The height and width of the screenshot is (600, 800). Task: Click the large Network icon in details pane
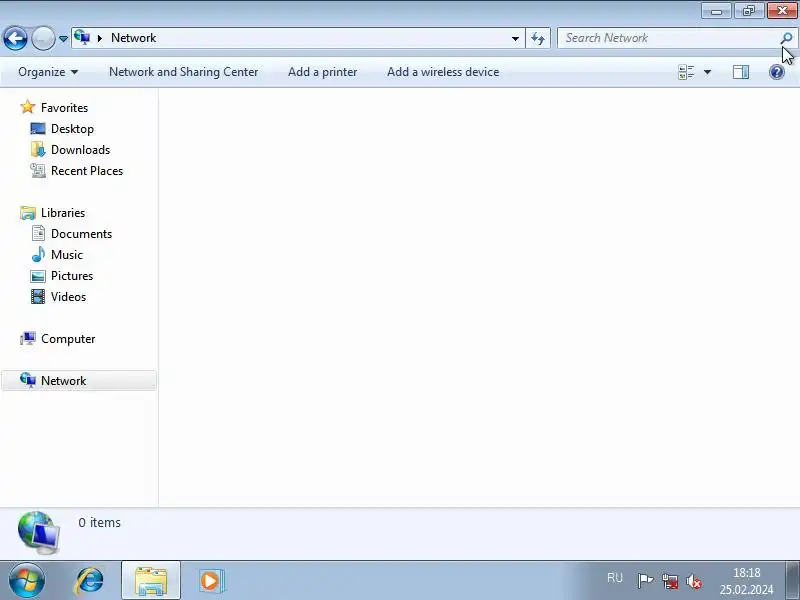pos(39,533)
